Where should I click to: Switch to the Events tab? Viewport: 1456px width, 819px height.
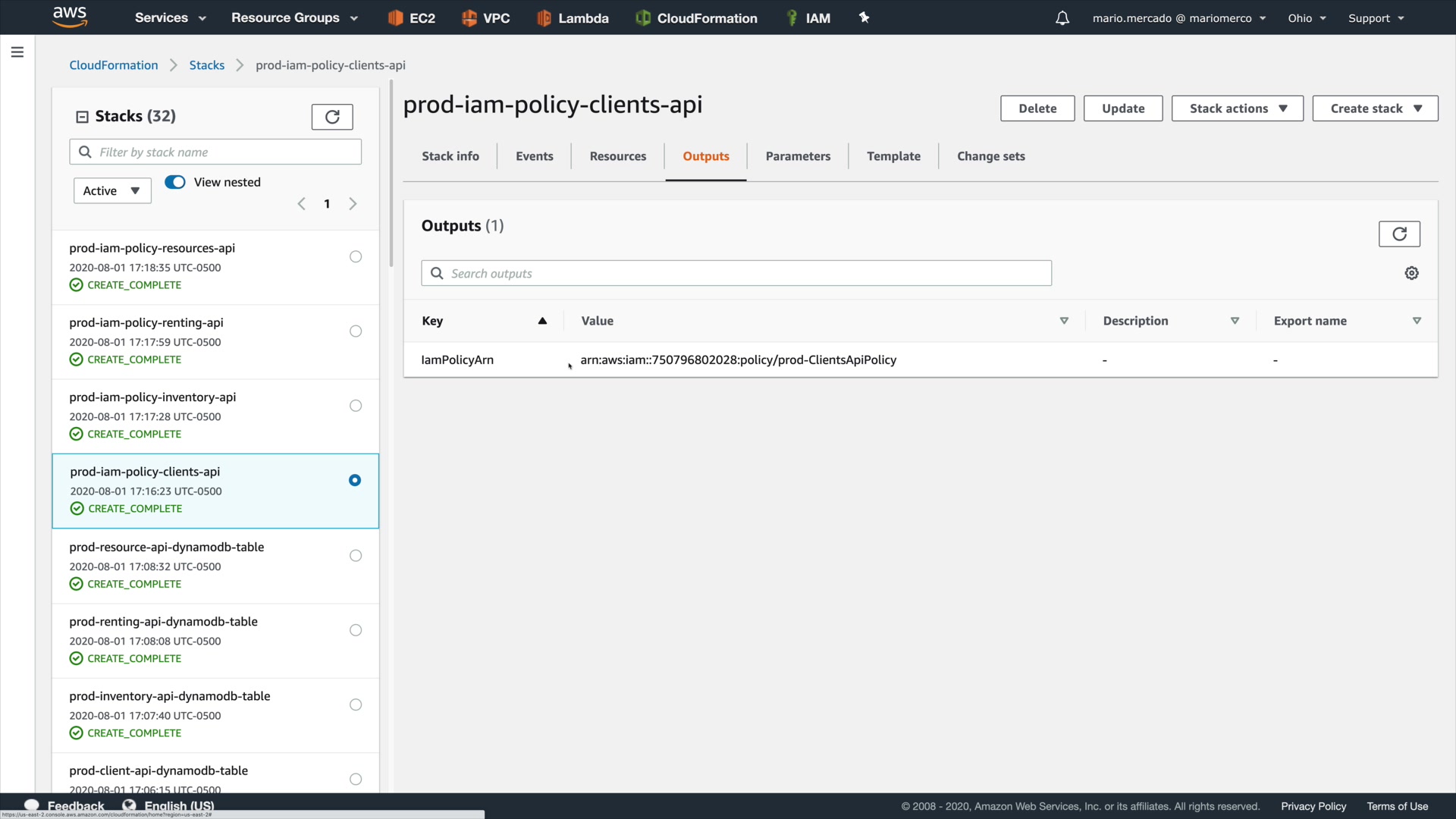click(x=534, y=156)
